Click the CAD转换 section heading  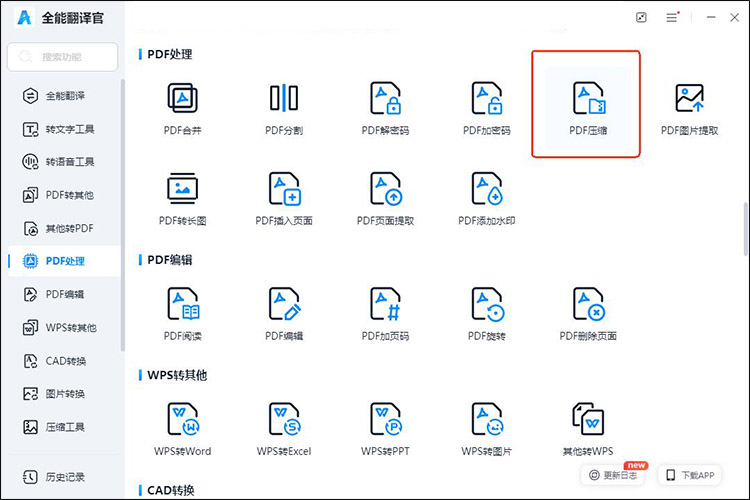(170, 490)
